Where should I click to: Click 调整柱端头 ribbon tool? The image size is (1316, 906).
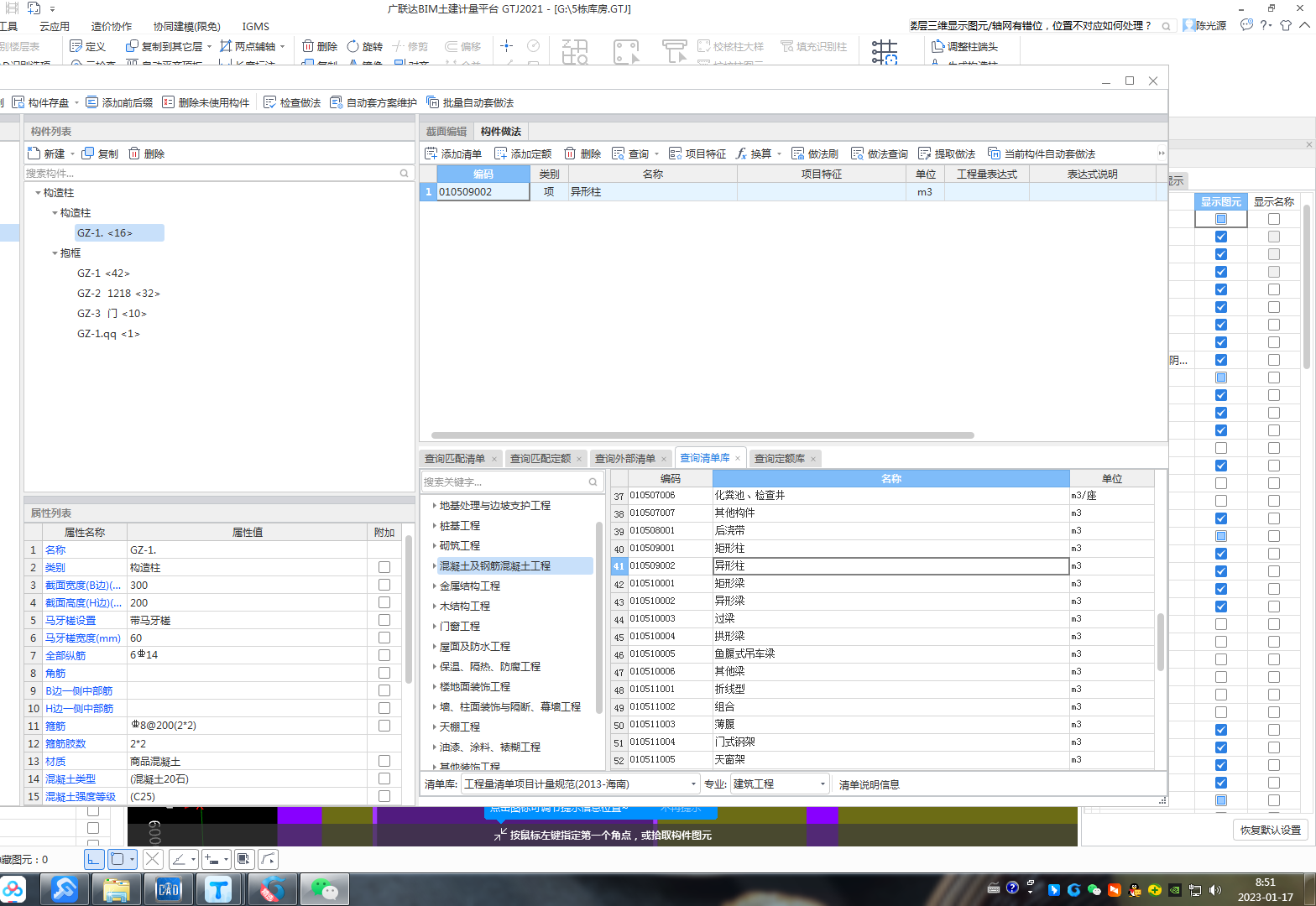point(965,46)
